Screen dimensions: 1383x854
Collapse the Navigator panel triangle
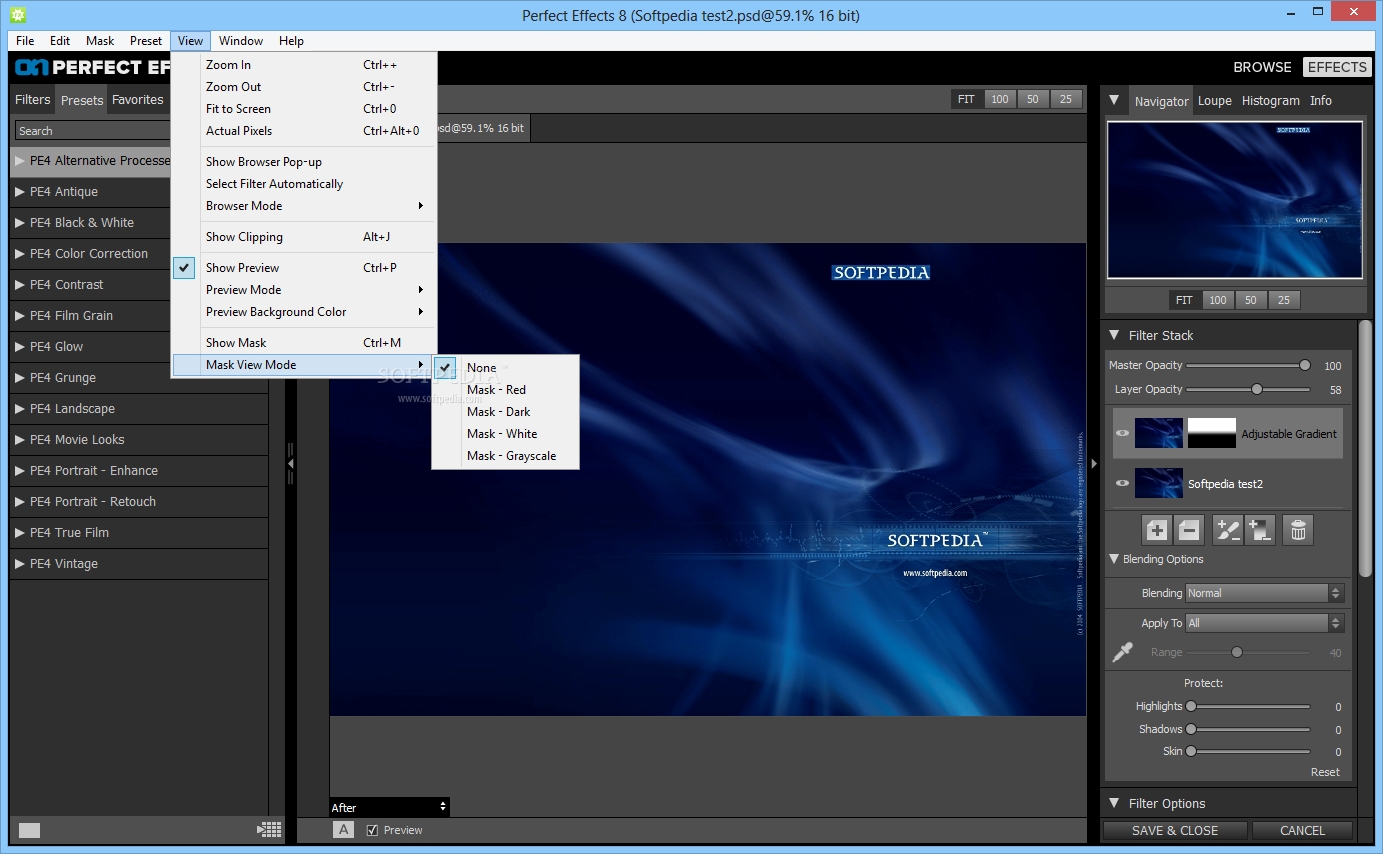click(1114, 101)
